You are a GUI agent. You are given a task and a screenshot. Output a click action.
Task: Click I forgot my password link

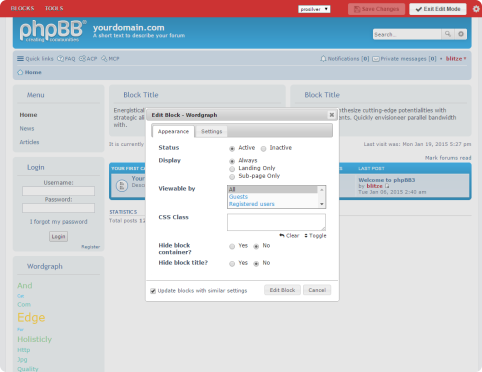59,222
